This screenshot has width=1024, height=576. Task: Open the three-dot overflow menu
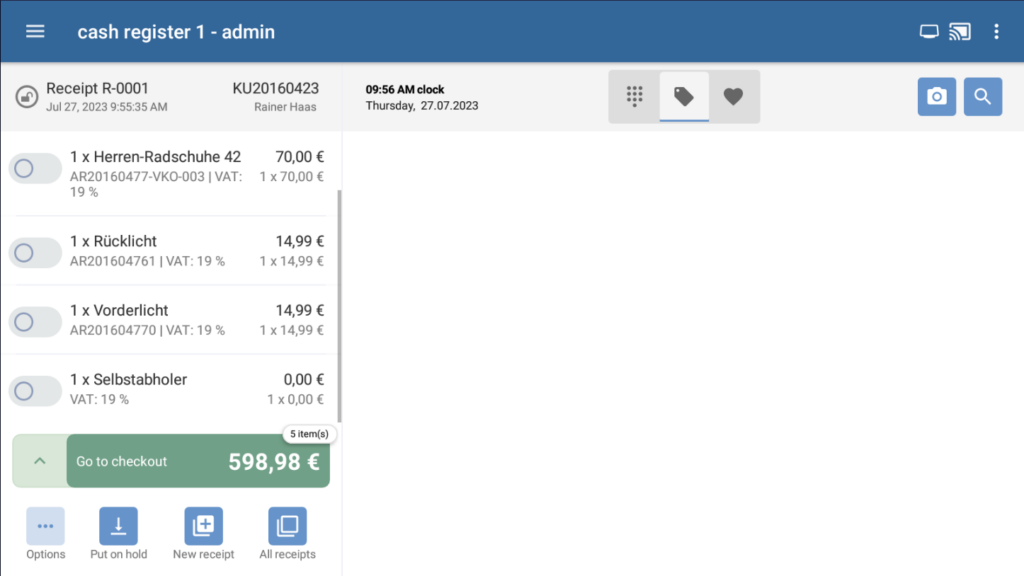click(x=996, y=32)
